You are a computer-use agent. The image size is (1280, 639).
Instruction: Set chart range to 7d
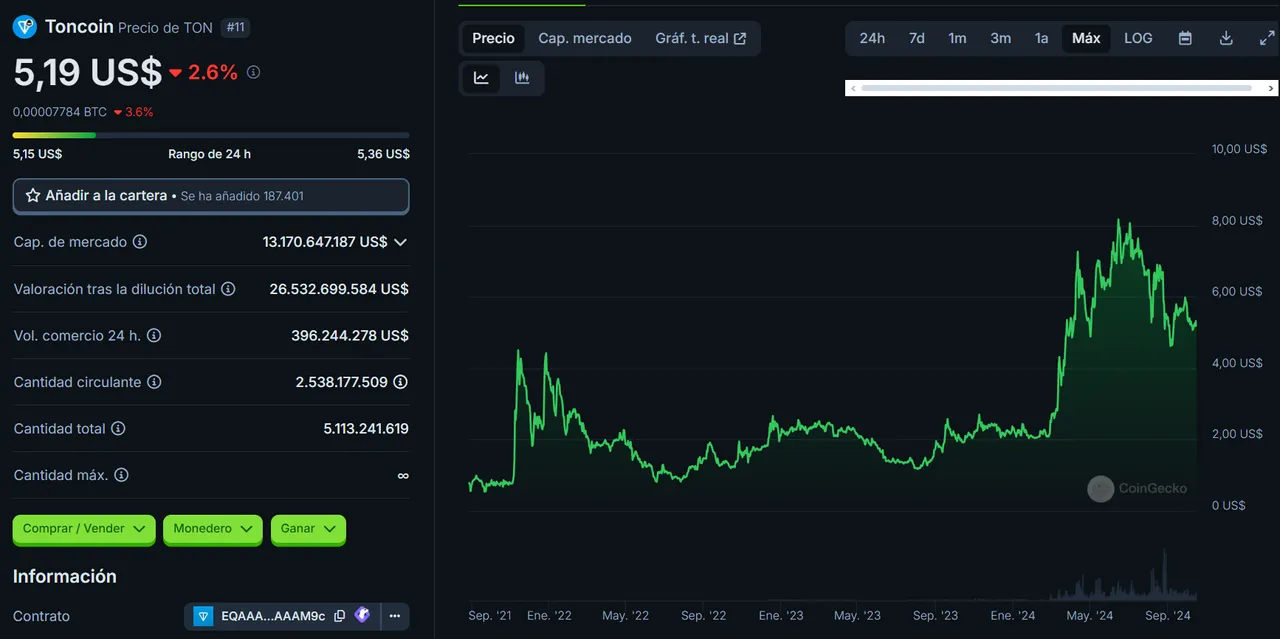tap(916, 38)
